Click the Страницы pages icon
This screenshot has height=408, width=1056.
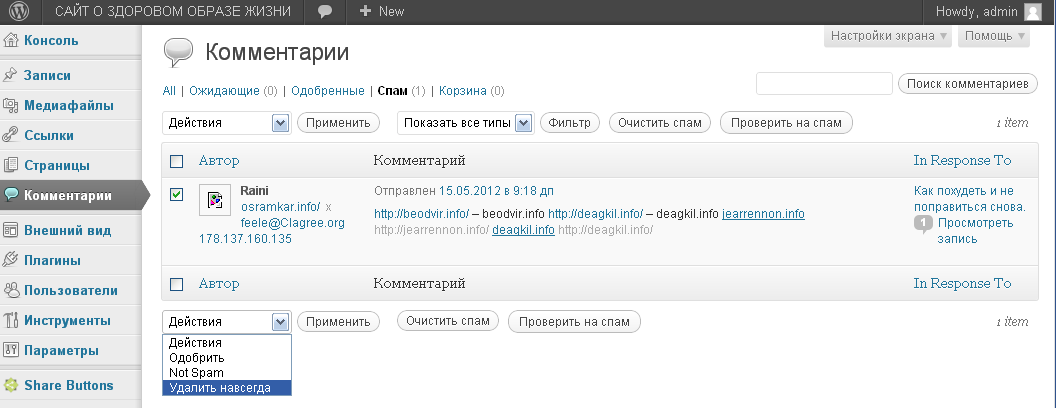[11, 165]
